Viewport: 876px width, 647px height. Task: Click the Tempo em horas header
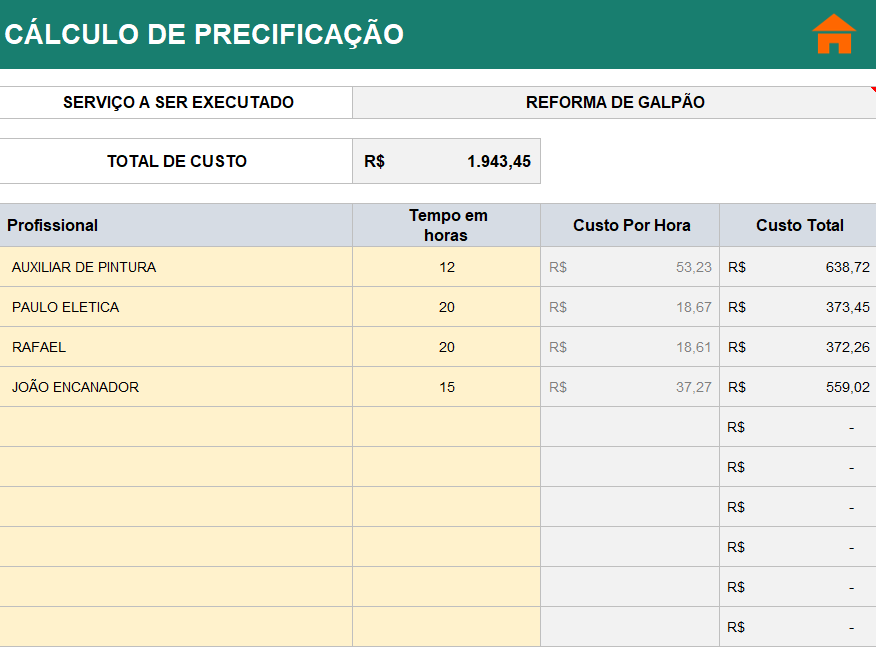[447, 225]
